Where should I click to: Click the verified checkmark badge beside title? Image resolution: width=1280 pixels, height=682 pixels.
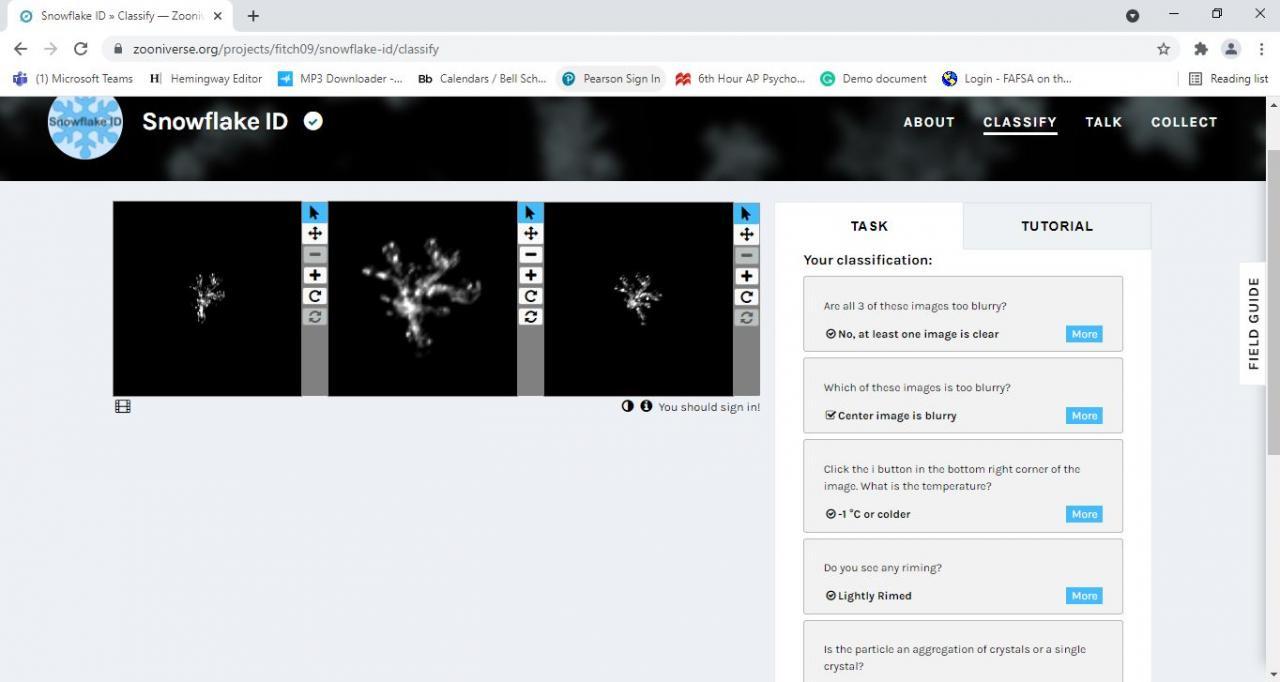313,121
